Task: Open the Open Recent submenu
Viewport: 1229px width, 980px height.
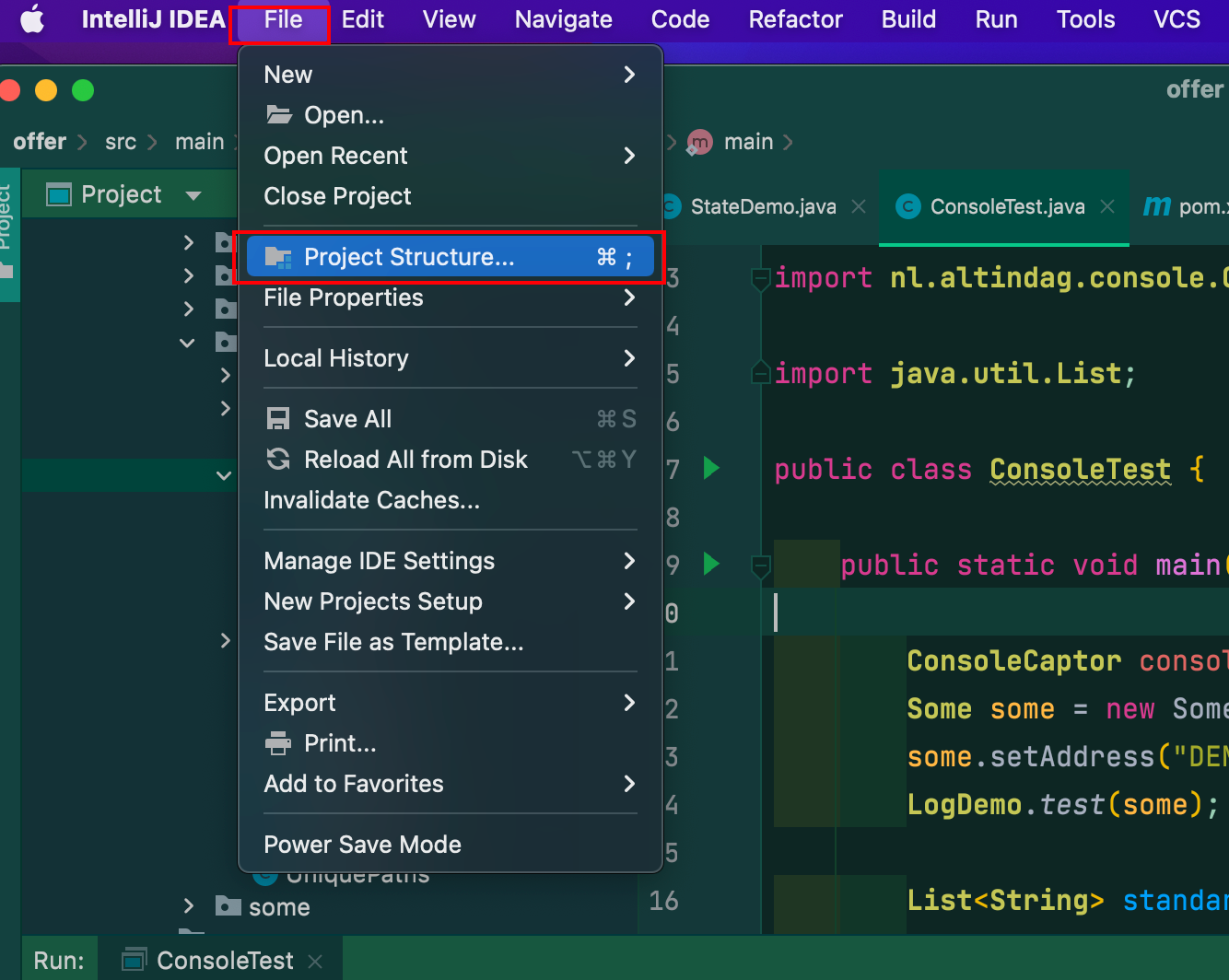Action: tap(335, 155)
